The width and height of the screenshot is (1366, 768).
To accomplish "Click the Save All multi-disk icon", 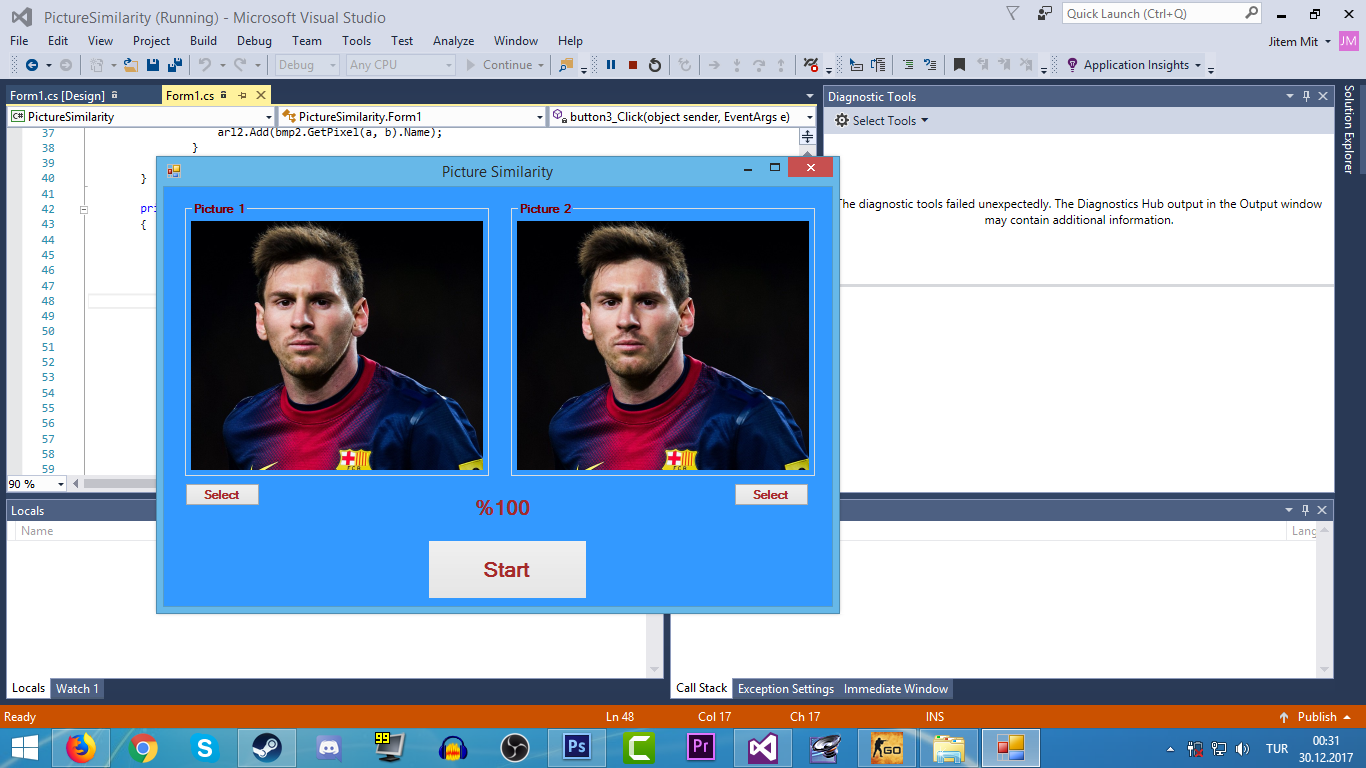I will tap(174, 65).
